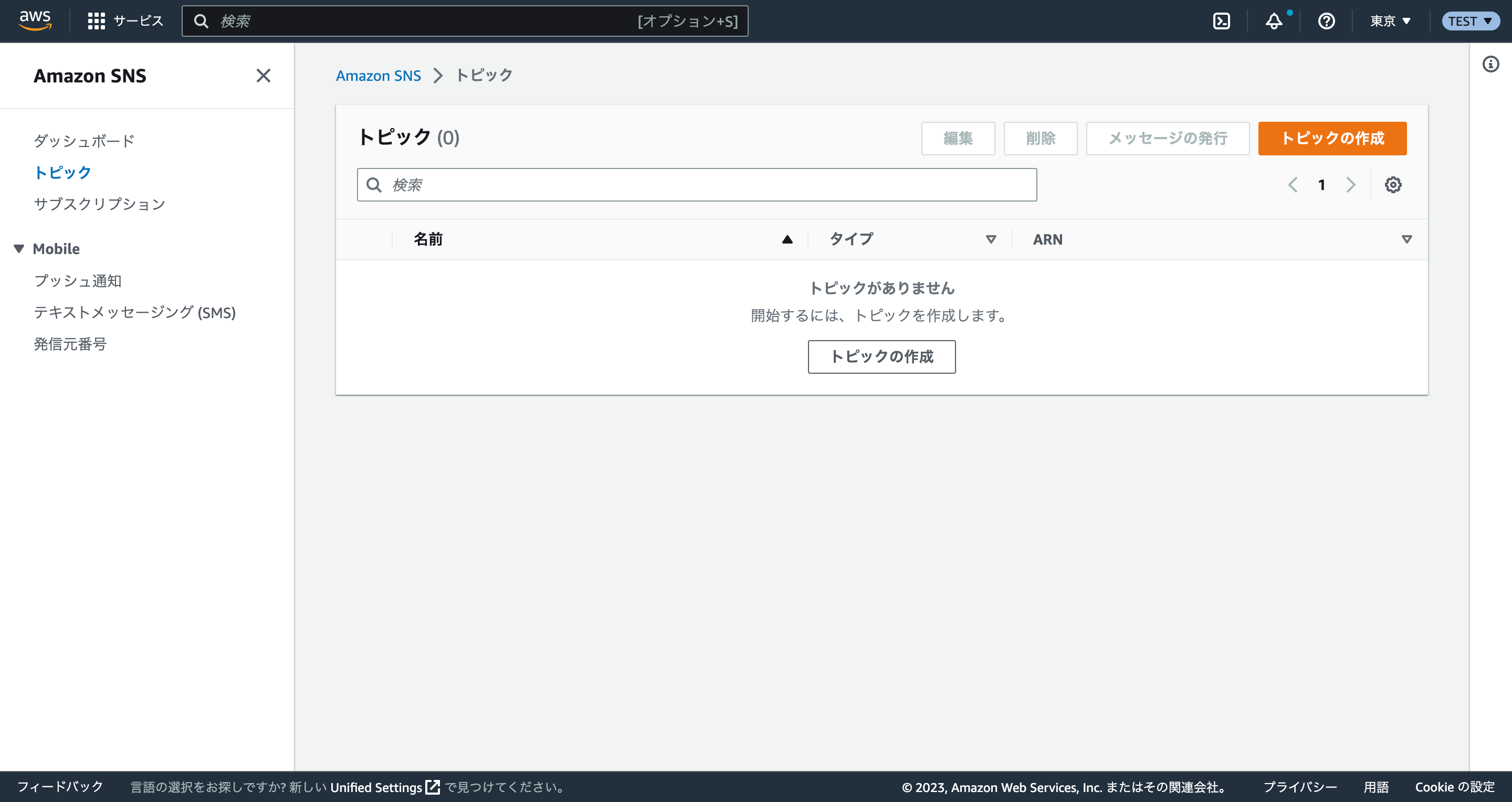This screenshot has width=1512, height=802.
Task: Collapse the Mobile section in the sidebar
Action: 18,248
